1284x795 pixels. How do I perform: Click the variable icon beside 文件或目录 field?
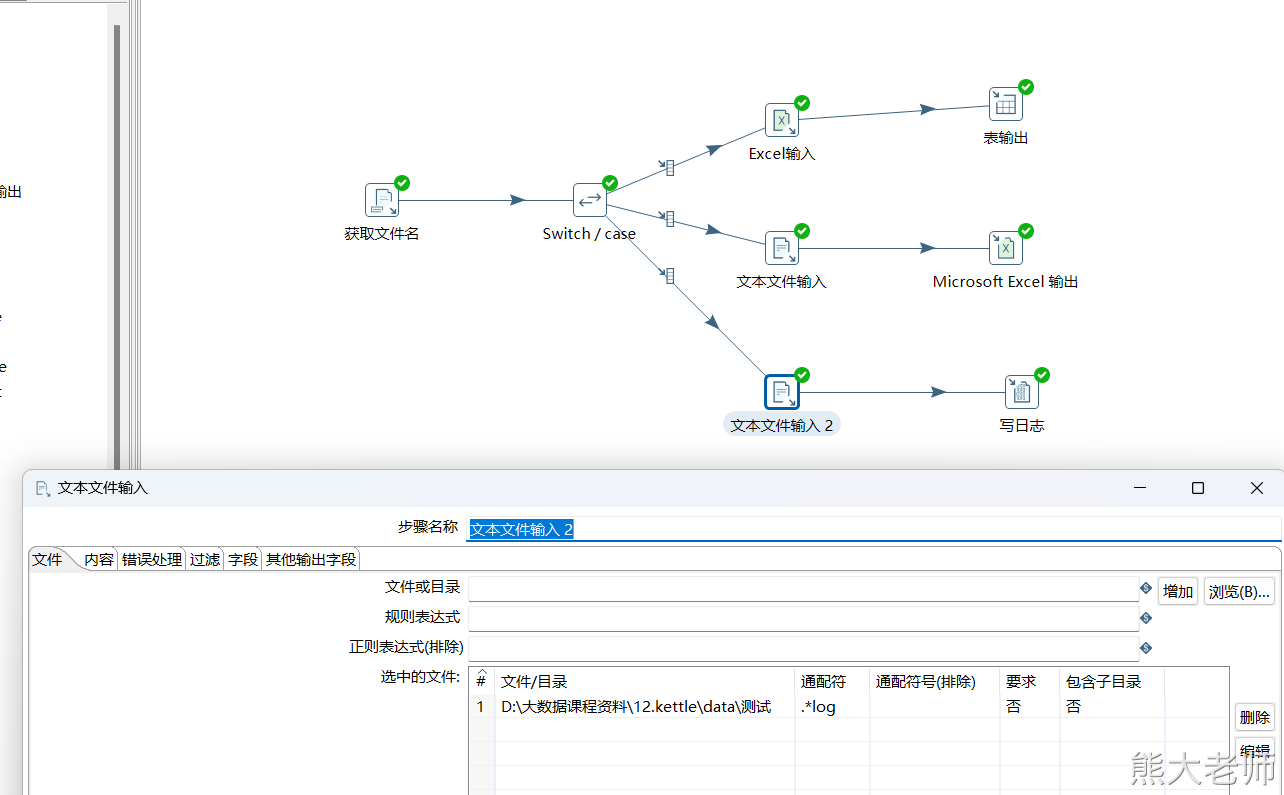[1146, 588]
